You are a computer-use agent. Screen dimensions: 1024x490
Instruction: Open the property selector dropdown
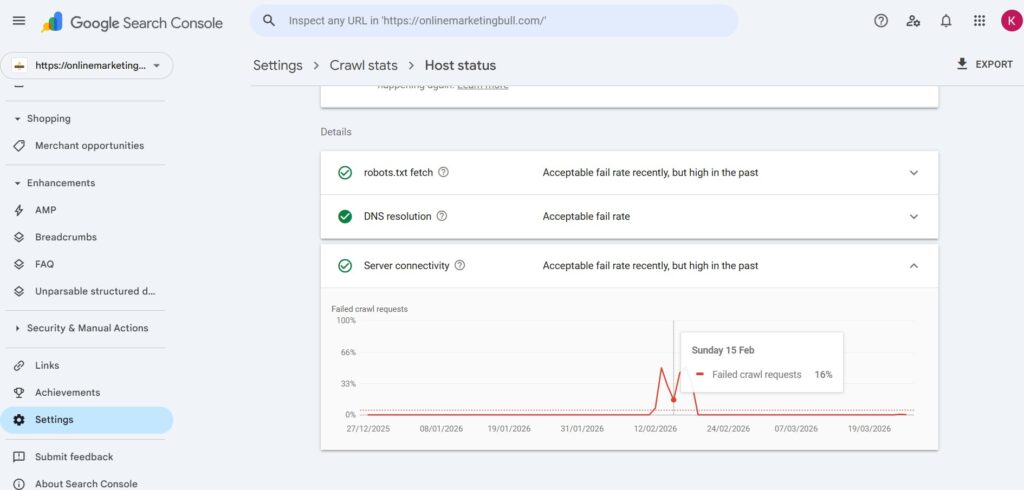tap(87, 65)
